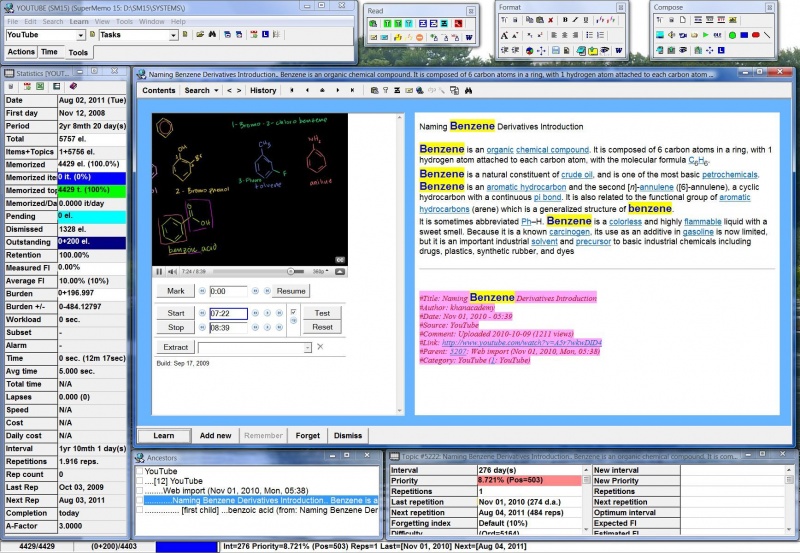This screenshot has height=553, width=800.
Task: Pause the video with the pause control
Action: 159,271
